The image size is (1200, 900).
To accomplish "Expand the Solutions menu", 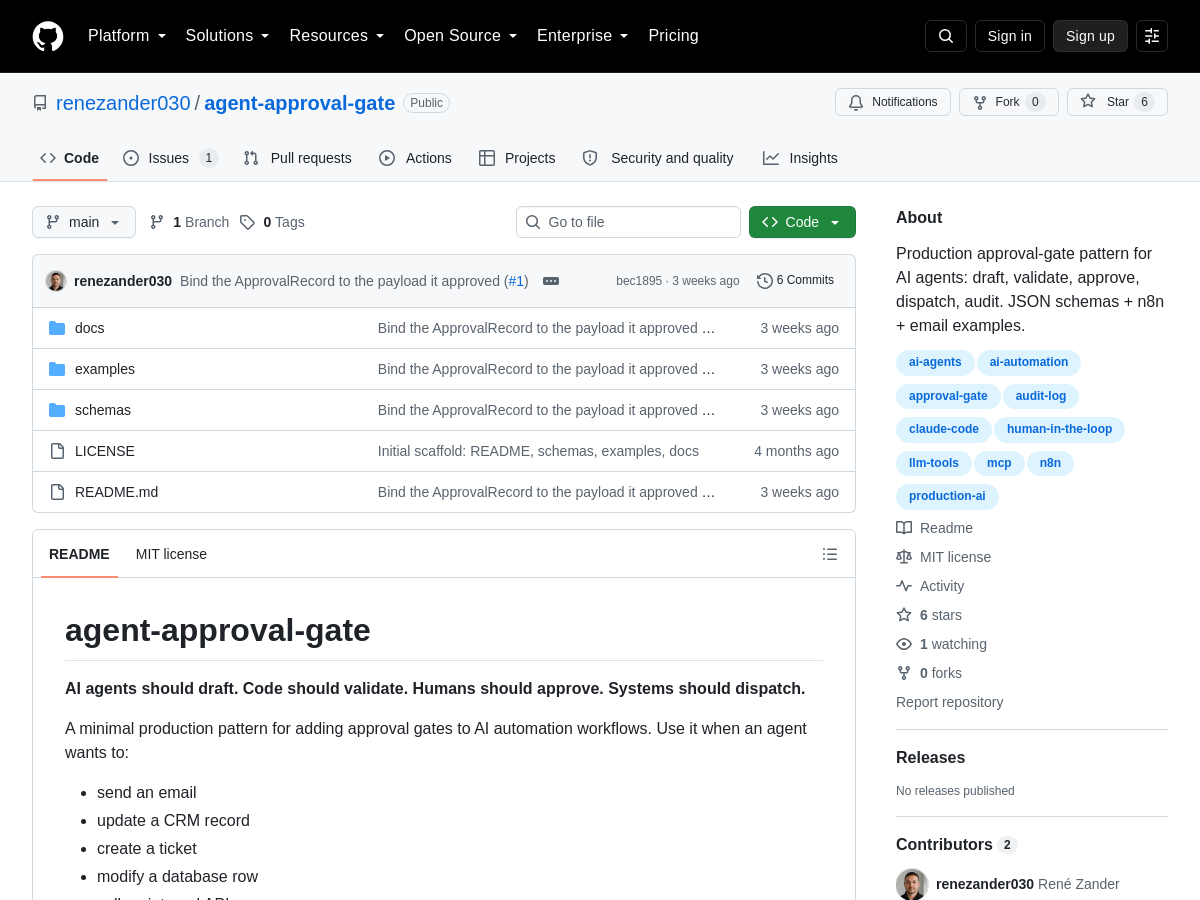I will click(228, 36).
